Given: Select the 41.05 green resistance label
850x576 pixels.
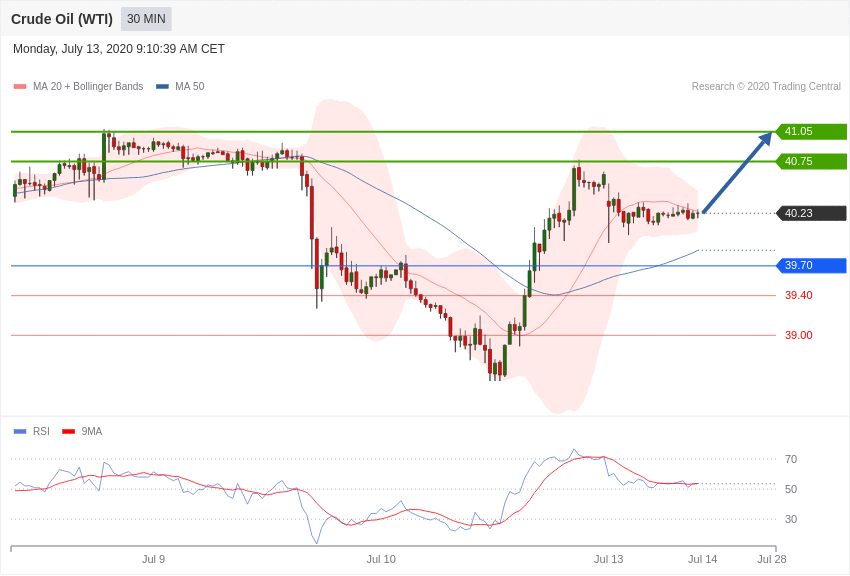Looking at the screenshot, I should (811, 131).
